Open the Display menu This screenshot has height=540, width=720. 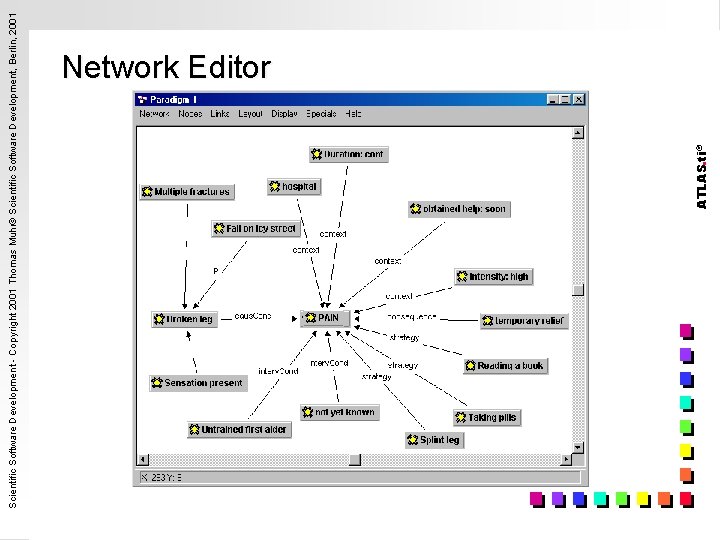point(284,113)
